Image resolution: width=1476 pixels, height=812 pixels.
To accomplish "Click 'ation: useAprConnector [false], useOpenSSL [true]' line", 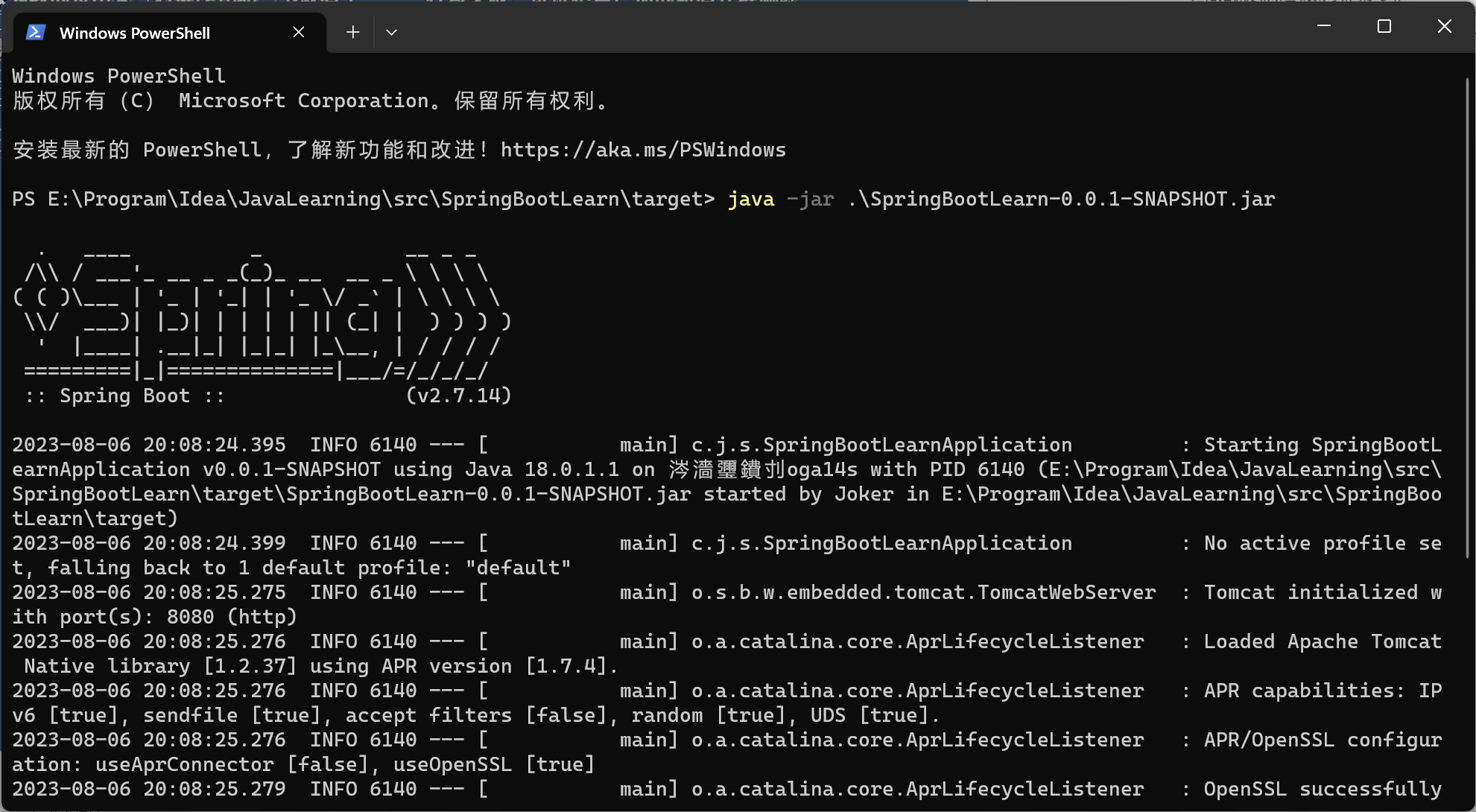I will pyautogui.click(x=304, y=764).
